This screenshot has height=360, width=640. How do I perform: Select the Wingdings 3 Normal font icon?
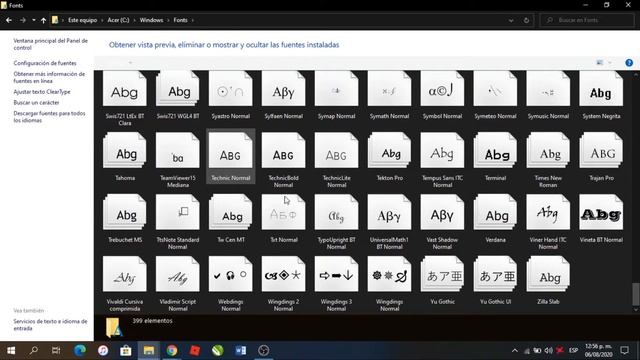pyautogui.click(x=336, y=274)
